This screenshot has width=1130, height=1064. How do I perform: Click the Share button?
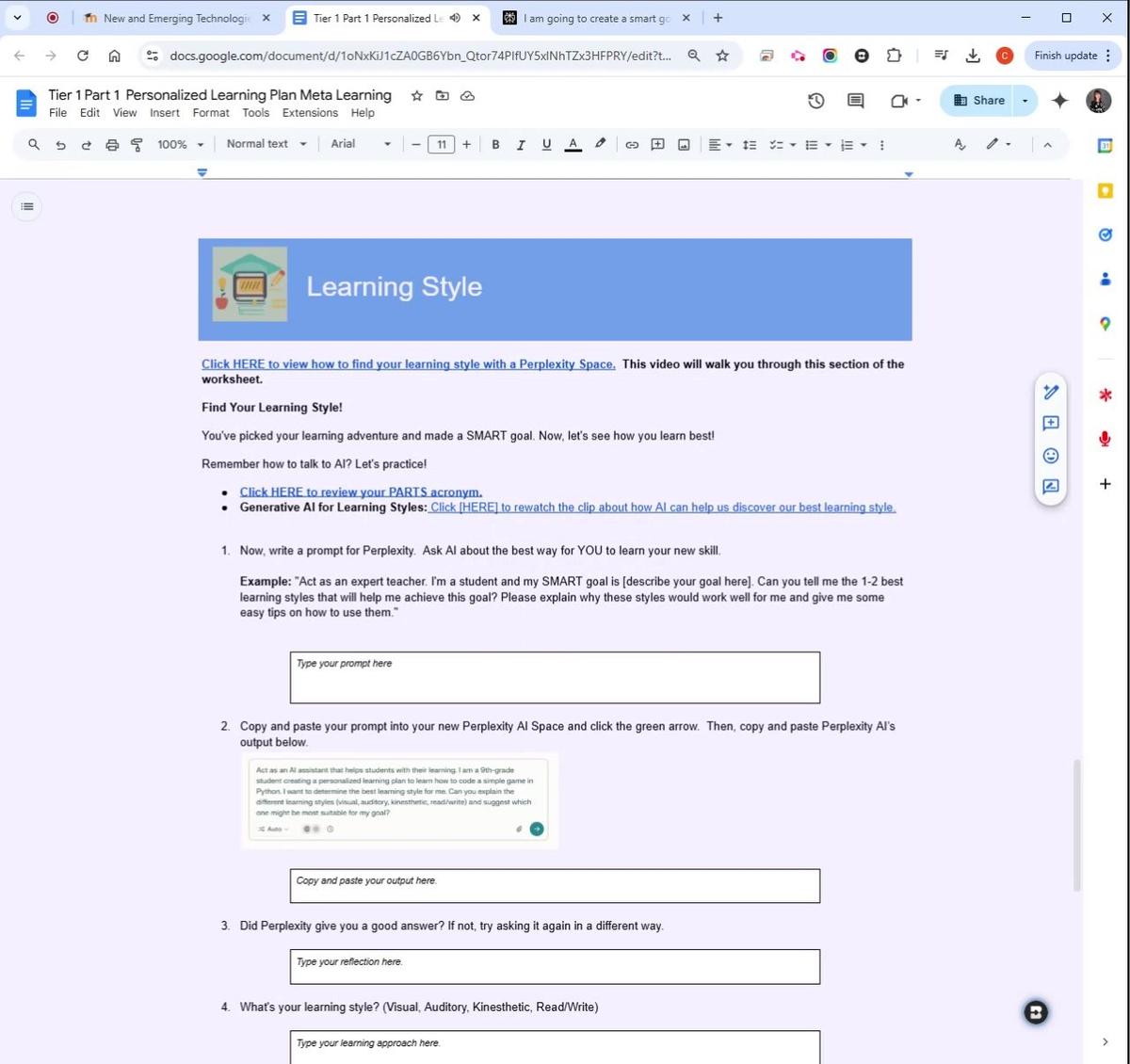[x=978, y=101]
